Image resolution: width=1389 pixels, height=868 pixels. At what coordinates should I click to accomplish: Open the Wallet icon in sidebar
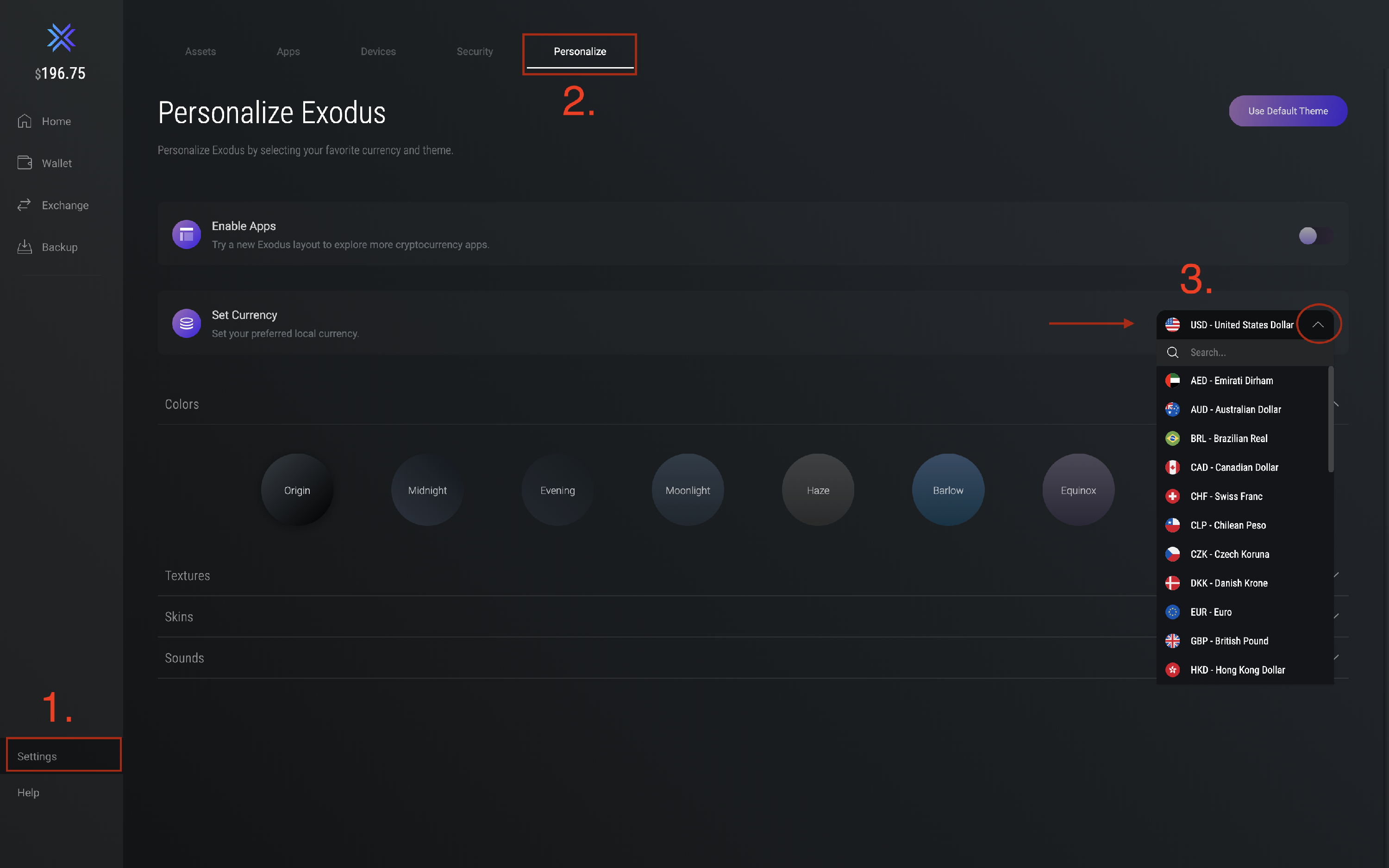[x=25, y=163]
